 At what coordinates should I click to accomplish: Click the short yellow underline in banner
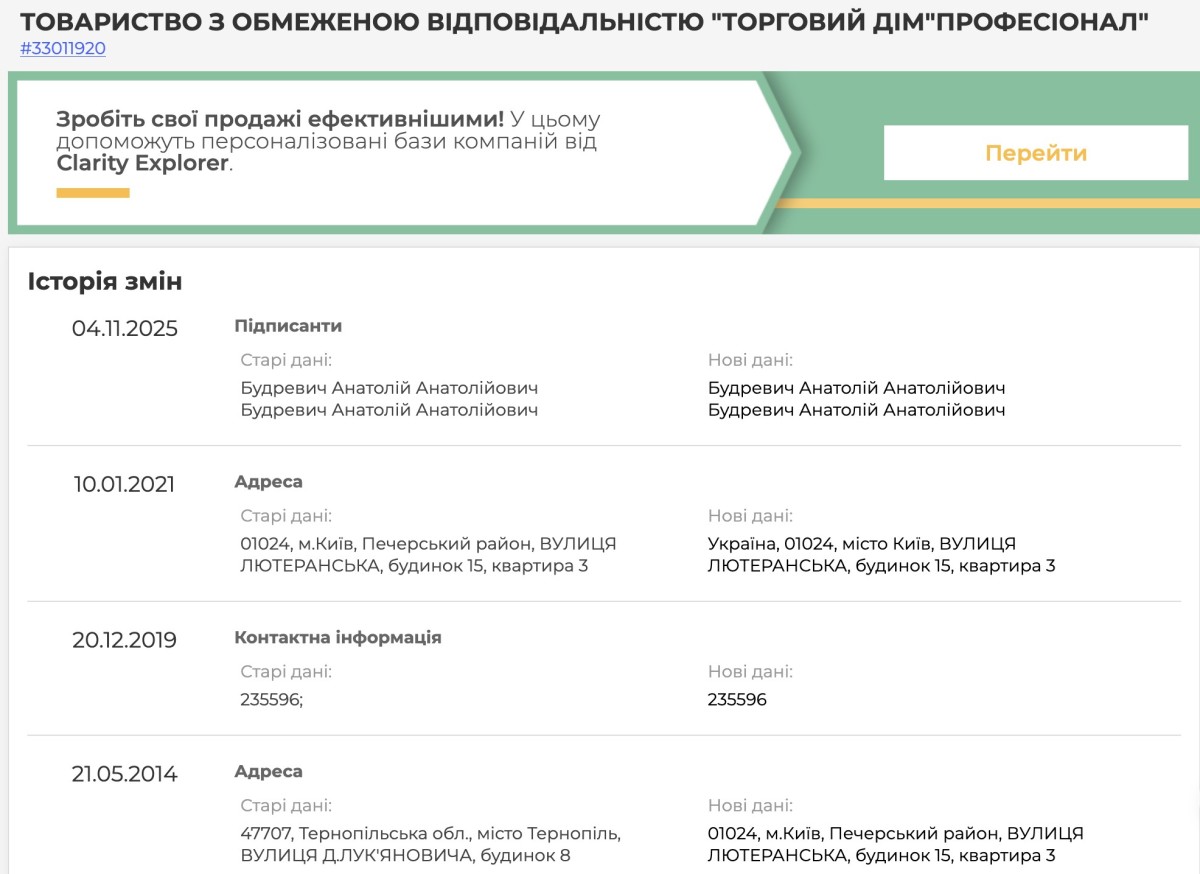(x=93, y=193)
